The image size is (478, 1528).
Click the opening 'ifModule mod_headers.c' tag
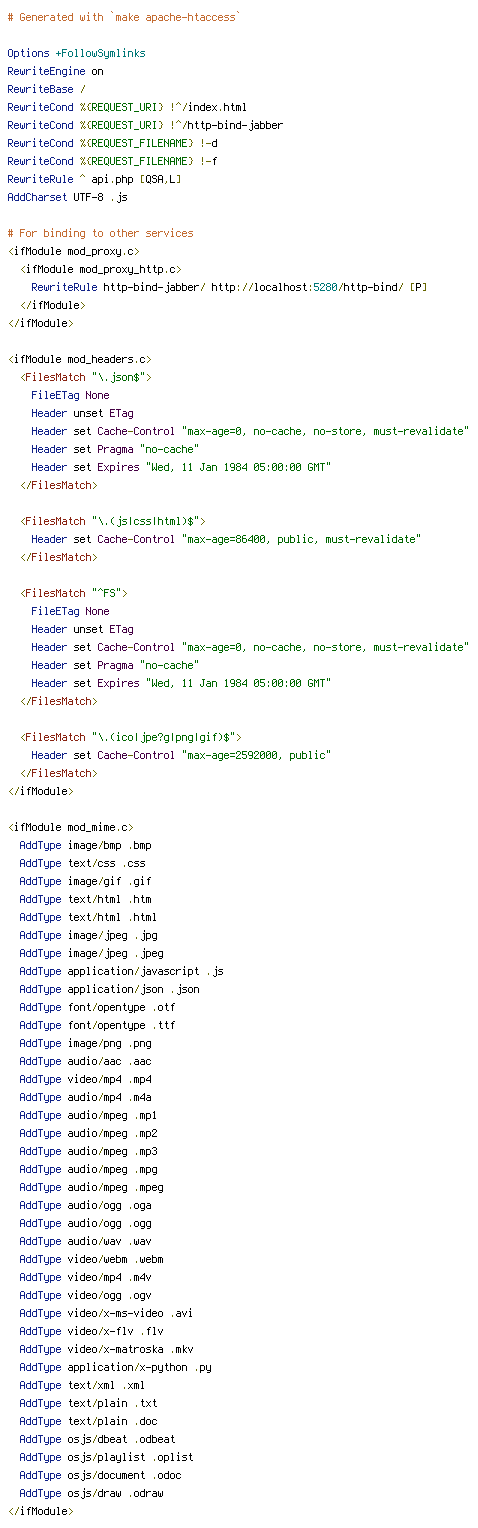click(x=79, y=359)
